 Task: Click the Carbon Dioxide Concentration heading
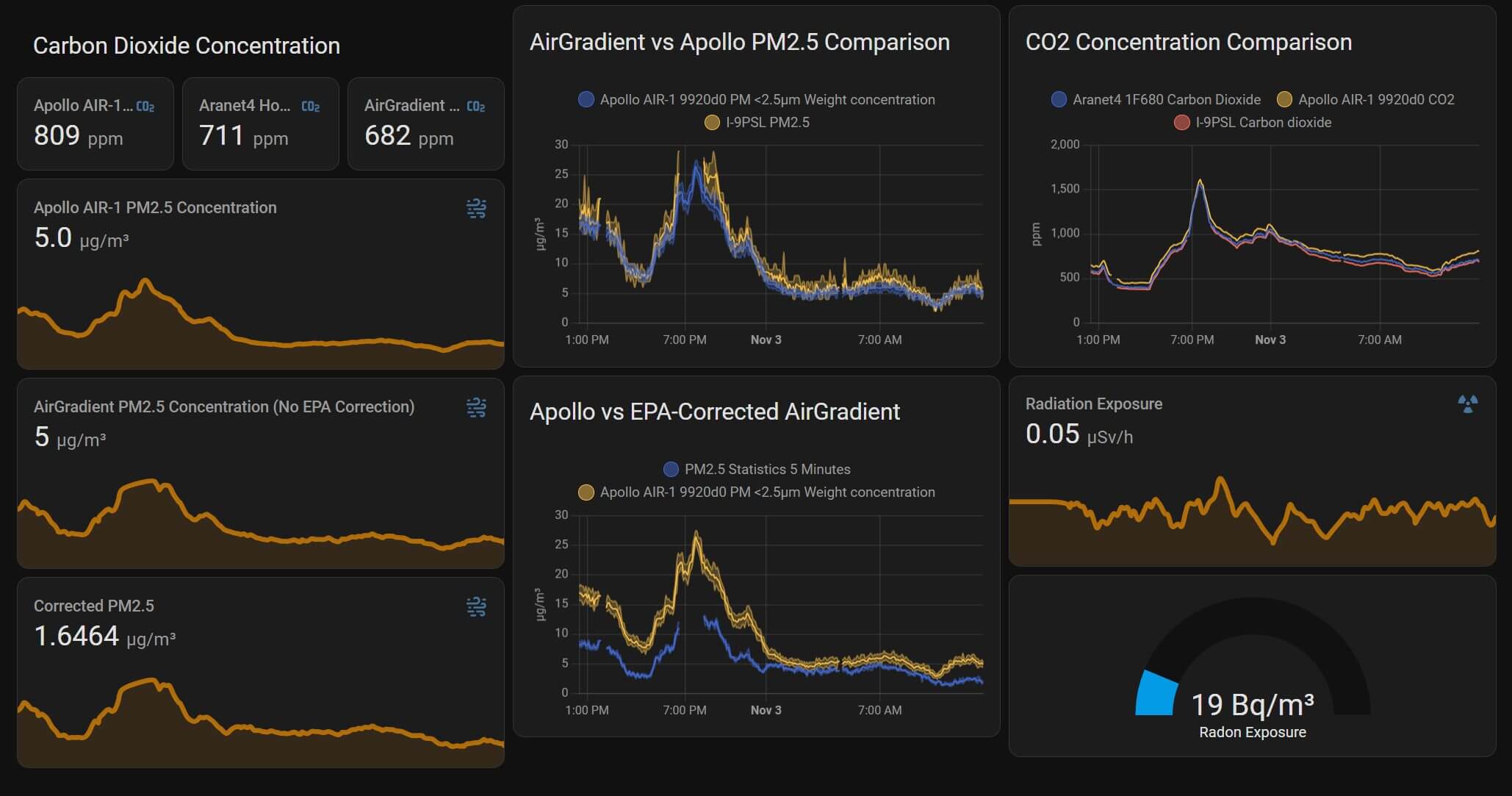187,46
